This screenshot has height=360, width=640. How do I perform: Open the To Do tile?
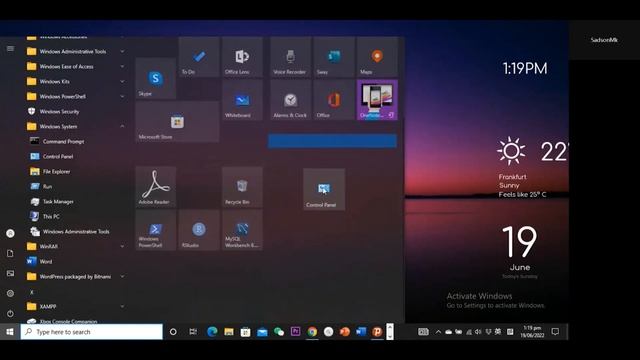[x=199, y=57]
